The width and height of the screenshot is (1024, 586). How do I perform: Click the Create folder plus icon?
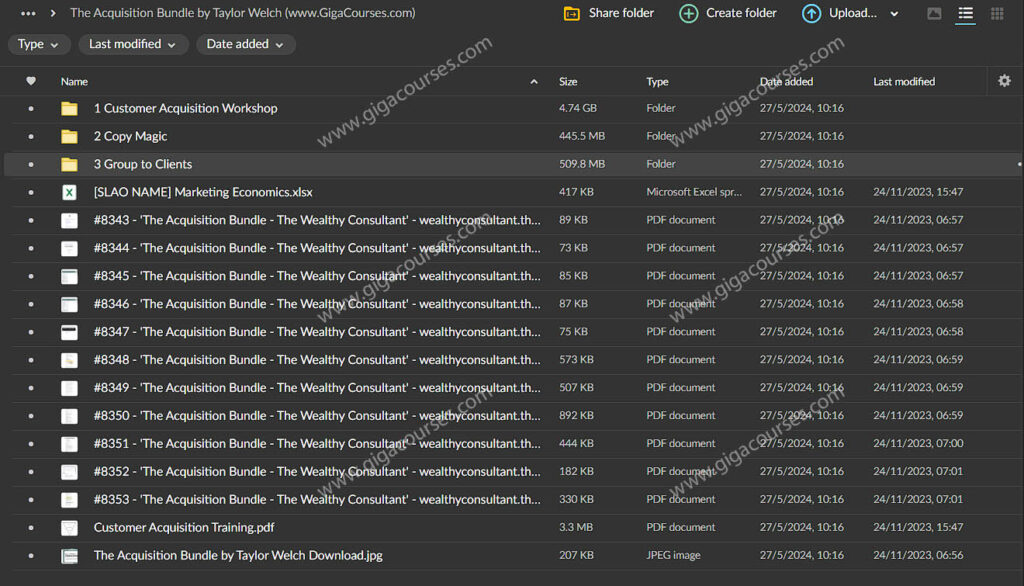[x=689, y=13]
